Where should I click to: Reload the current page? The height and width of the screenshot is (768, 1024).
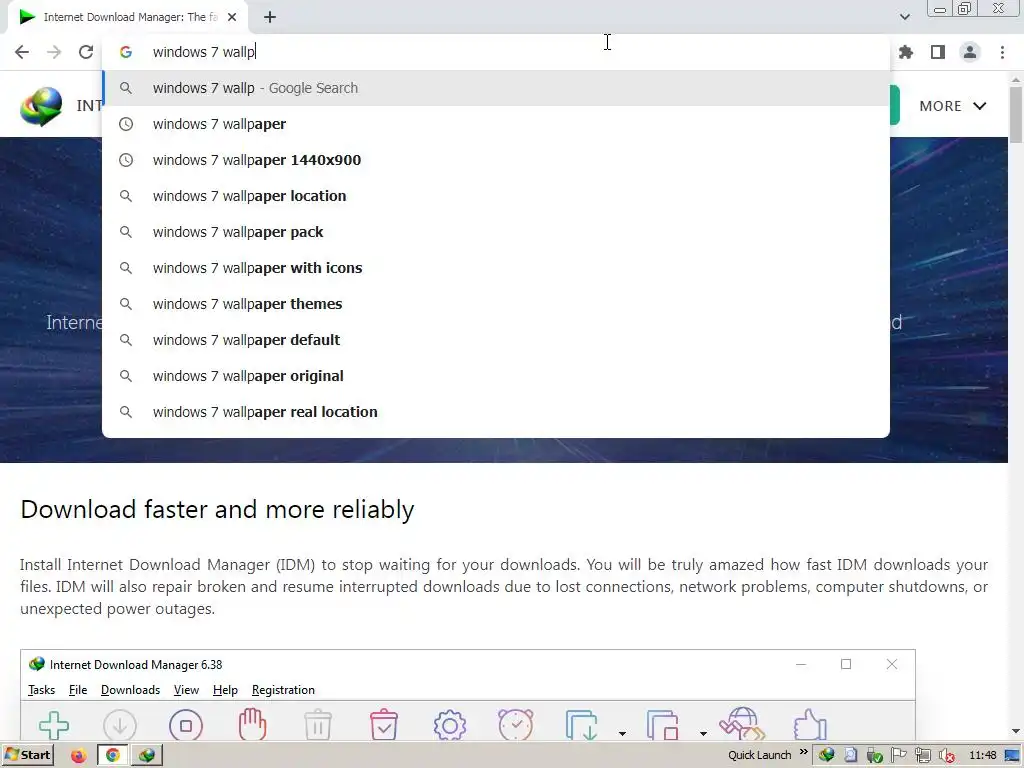click(86, 52)
